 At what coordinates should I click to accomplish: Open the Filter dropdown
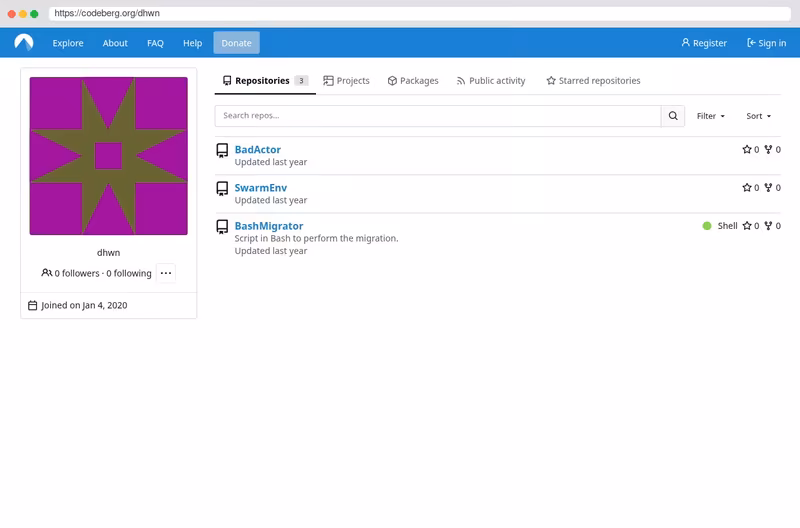point(711,116)
